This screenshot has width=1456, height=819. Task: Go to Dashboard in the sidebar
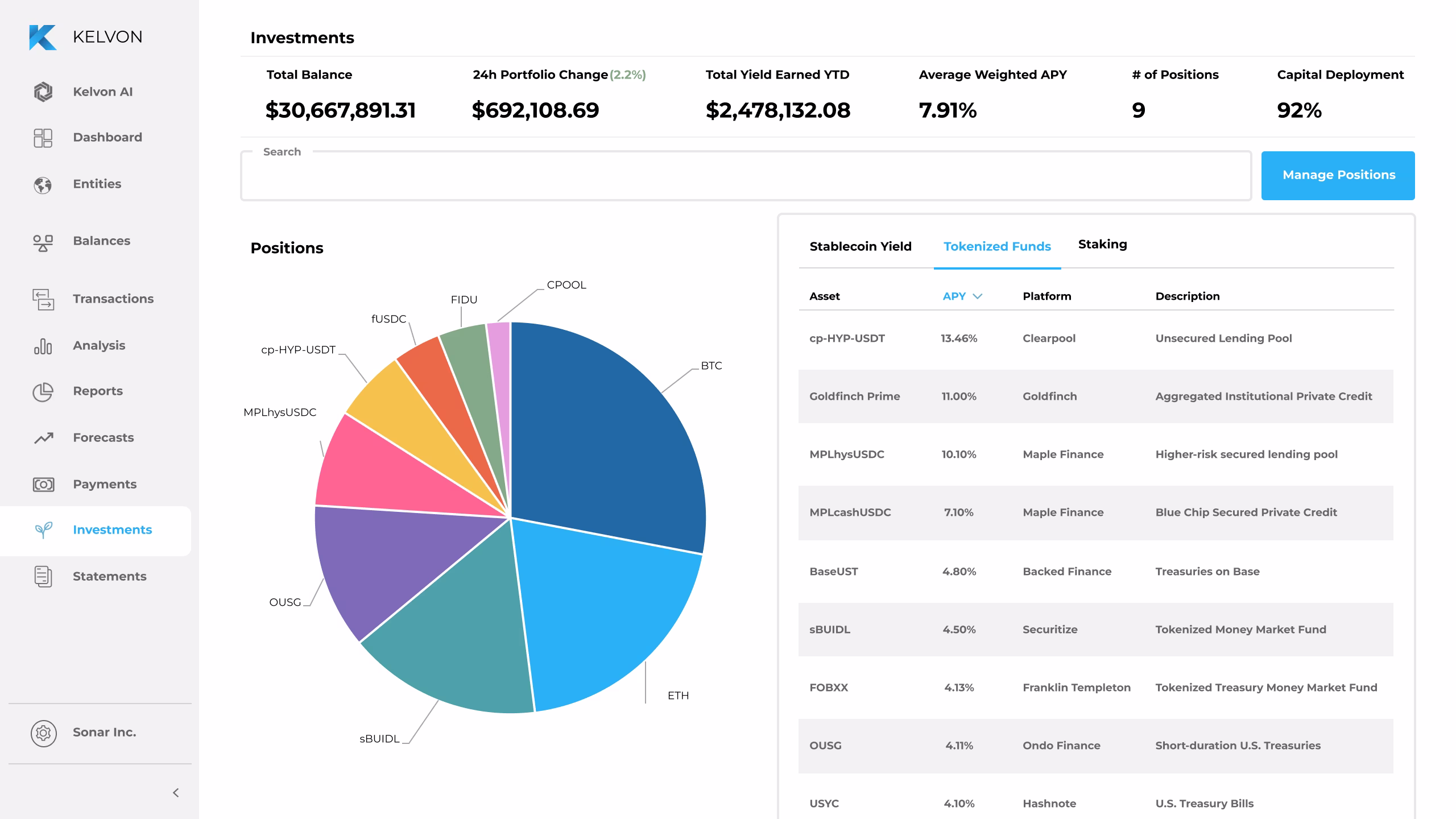107,137
